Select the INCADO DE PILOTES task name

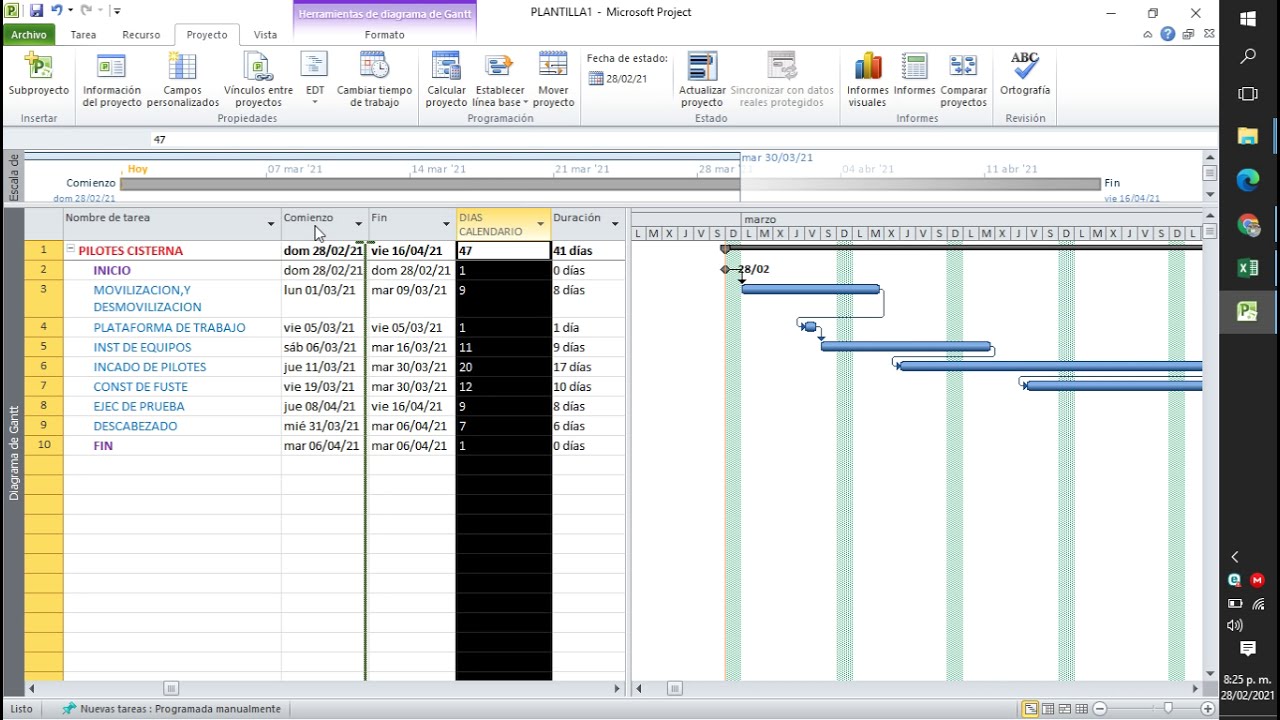point(150,367)
